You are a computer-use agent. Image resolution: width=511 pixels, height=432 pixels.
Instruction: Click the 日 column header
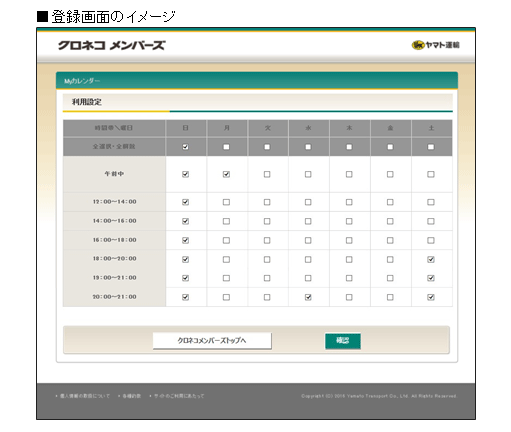coord(185,128)
